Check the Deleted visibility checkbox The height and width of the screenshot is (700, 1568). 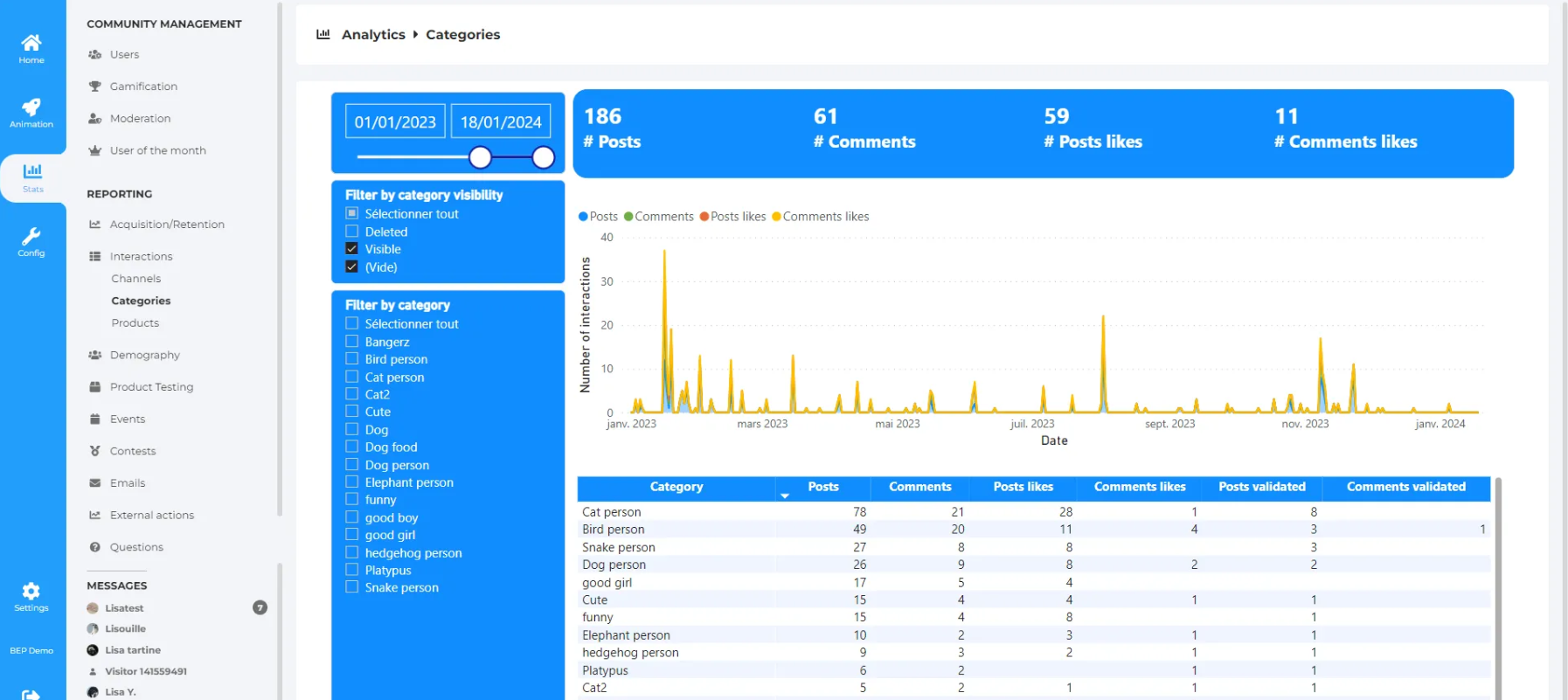pyautogui.click(x=352, y=232)
